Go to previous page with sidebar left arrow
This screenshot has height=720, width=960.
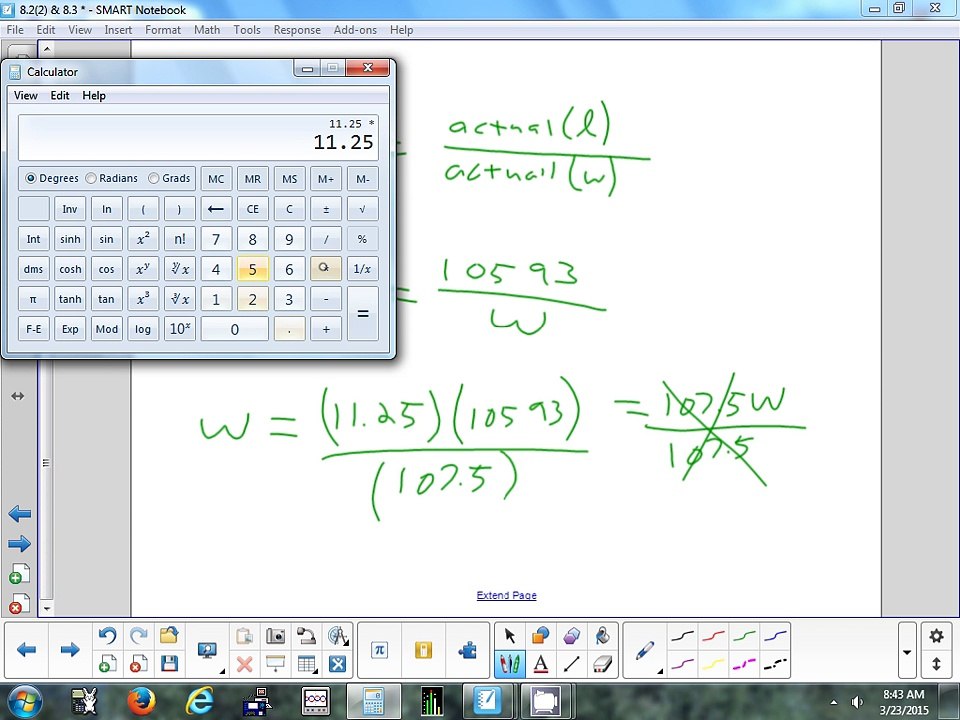pos(20,514)
